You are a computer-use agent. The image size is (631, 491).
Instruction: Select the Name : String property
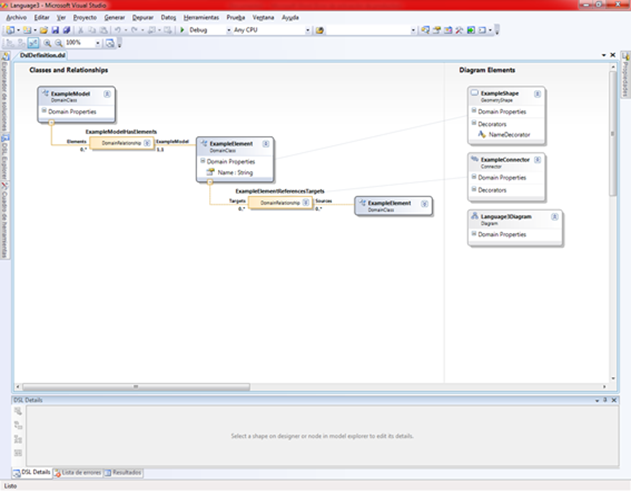click(x=235, y=173)
